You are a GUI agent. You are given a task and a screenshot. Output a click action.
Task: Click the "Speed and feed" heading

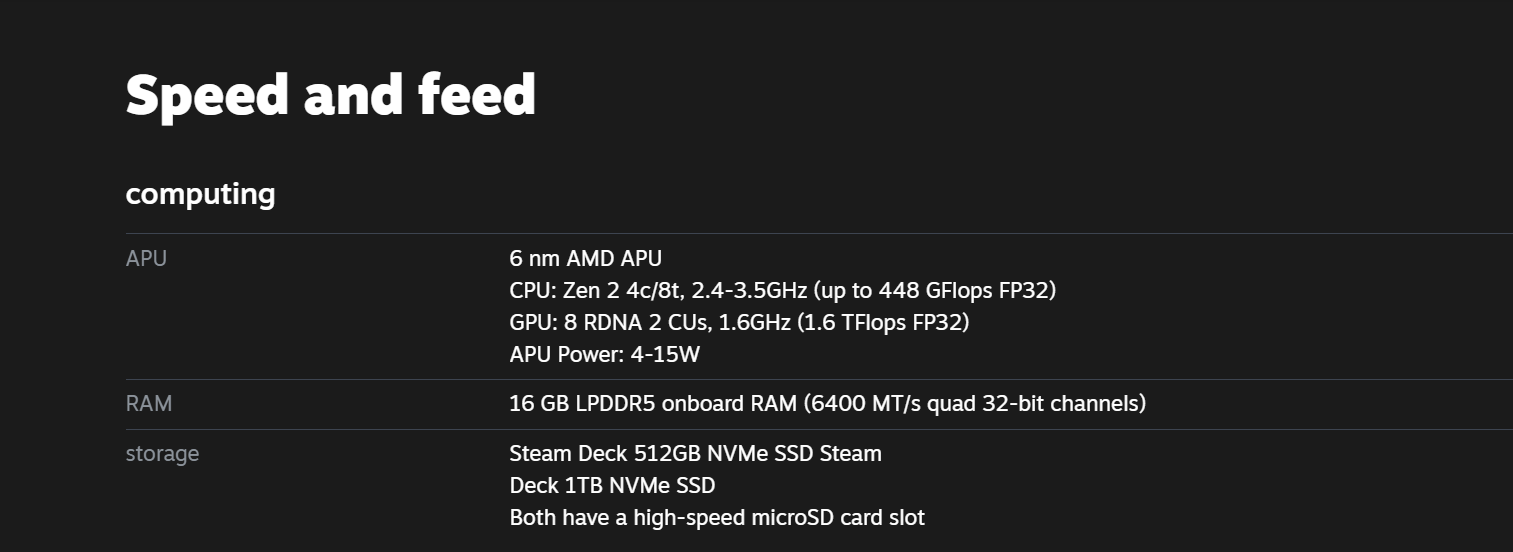331,95
